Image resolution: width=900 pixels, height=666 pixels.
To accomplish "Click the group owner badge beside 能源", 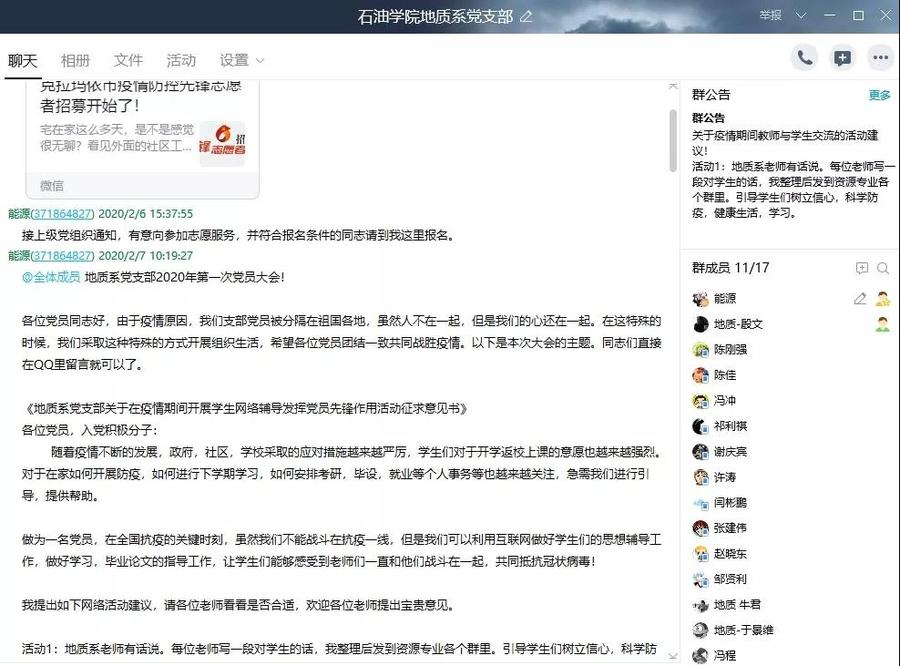I will tap(880, 298).
